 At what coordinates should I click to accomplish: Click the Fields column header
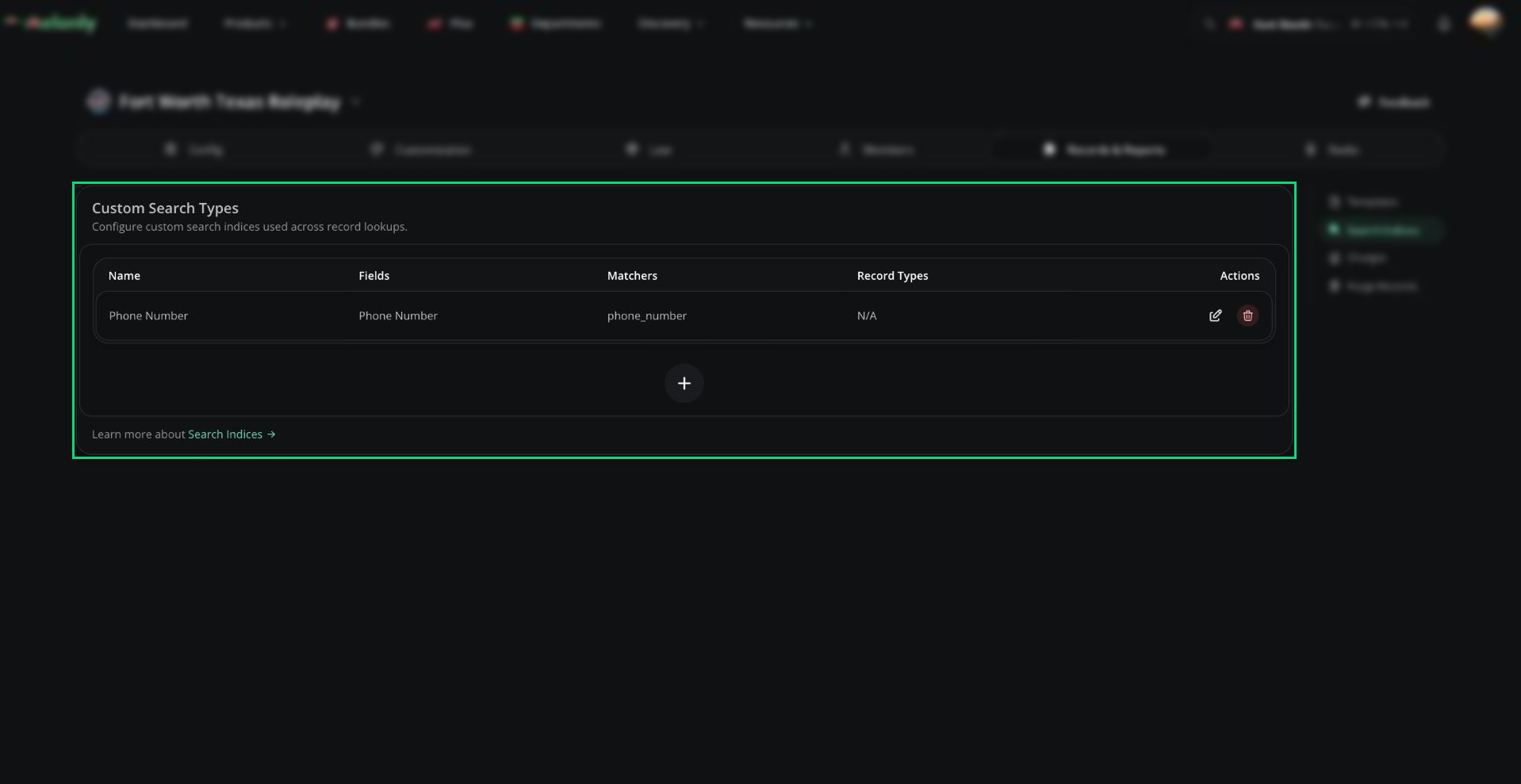pos(374,276)
